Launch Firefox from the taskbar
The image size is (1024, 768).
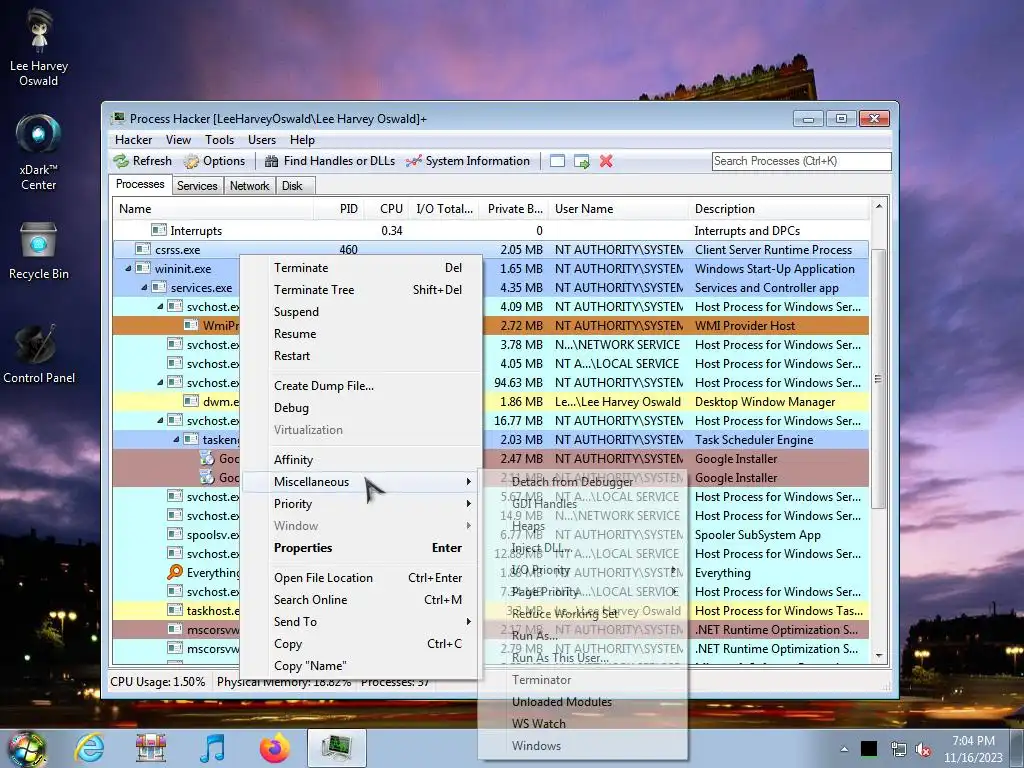[274, 748]
